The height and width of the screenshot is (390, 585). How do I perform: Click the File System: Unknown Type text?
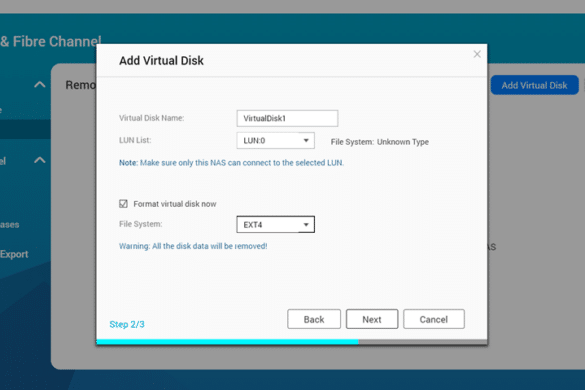[x=379, y=142]
